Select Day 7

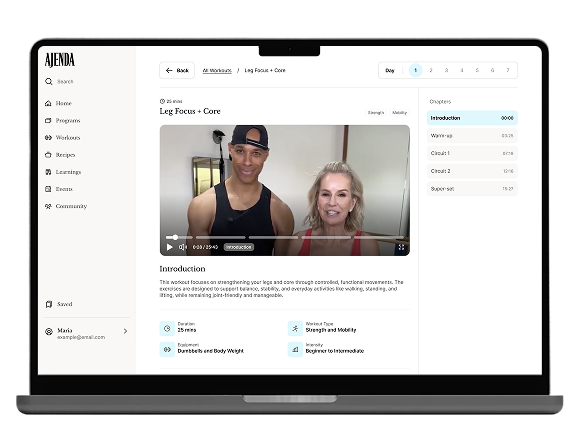click(508, 70)
